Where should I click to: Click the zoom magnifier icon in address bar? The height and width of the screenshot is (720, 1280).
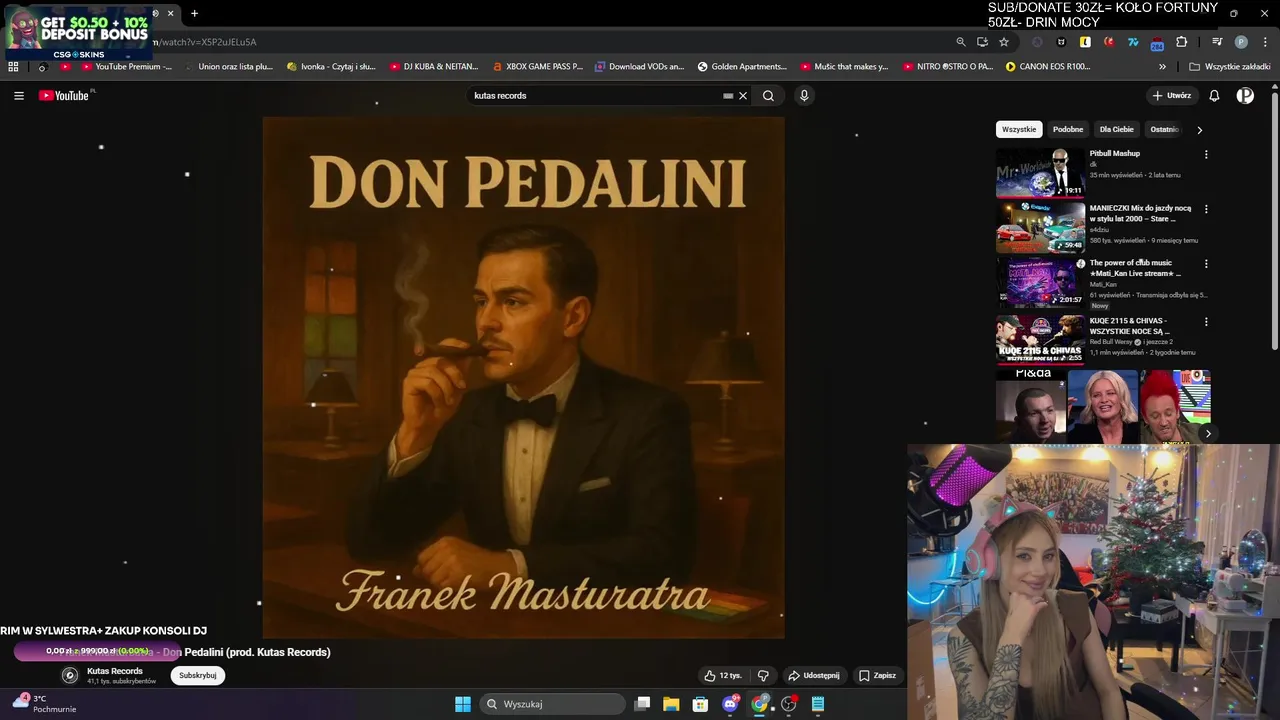961,42
